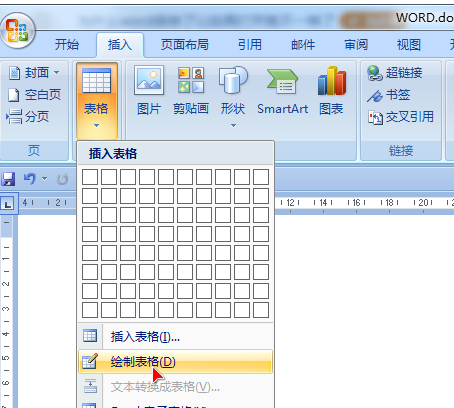Insert a picture with 图片
Viewport: 454px width, 408px height.
point(149,91)
